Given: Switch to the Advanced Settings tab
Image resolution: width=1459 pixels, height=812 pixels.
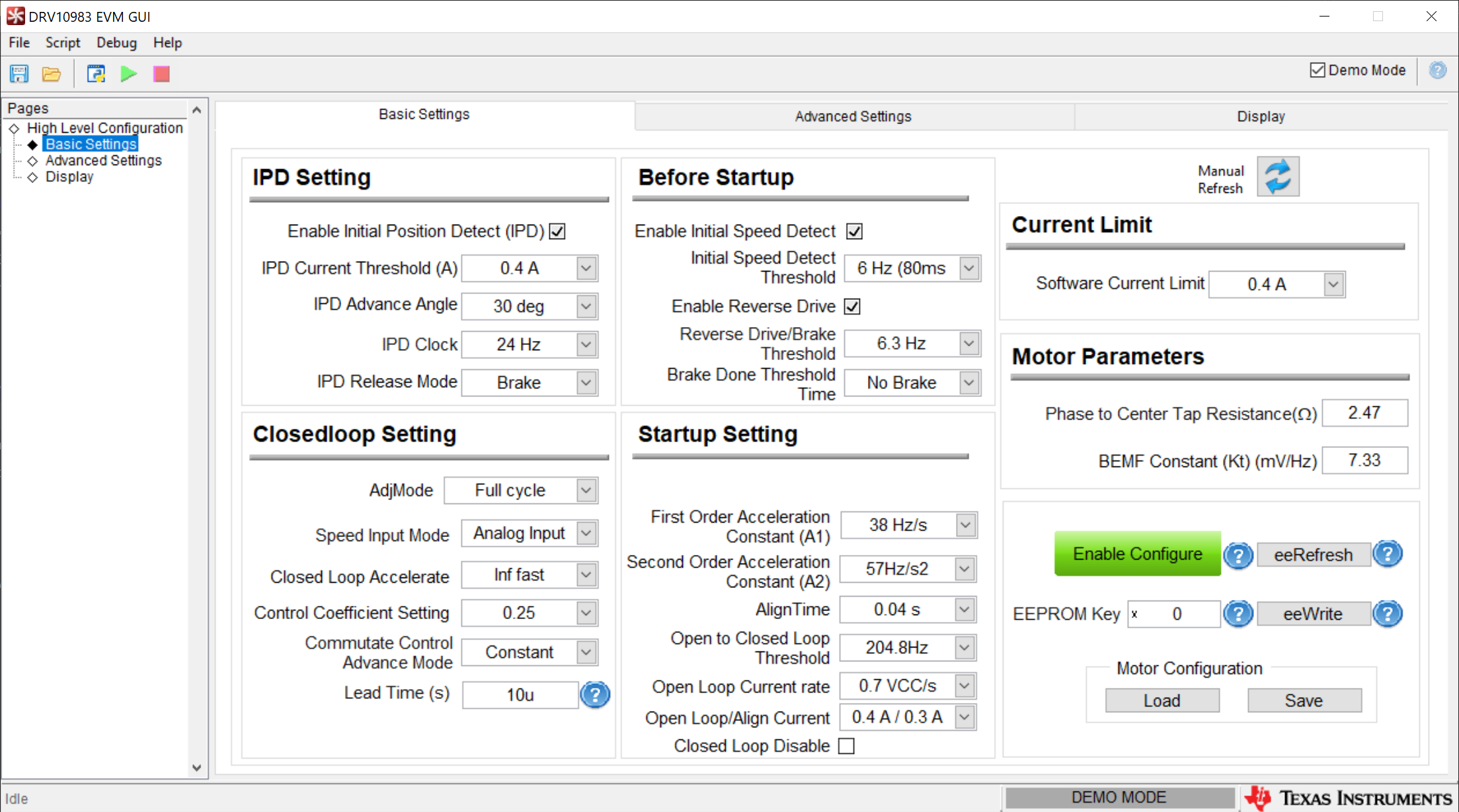Looking at the screenshot, I should [853, 116].
